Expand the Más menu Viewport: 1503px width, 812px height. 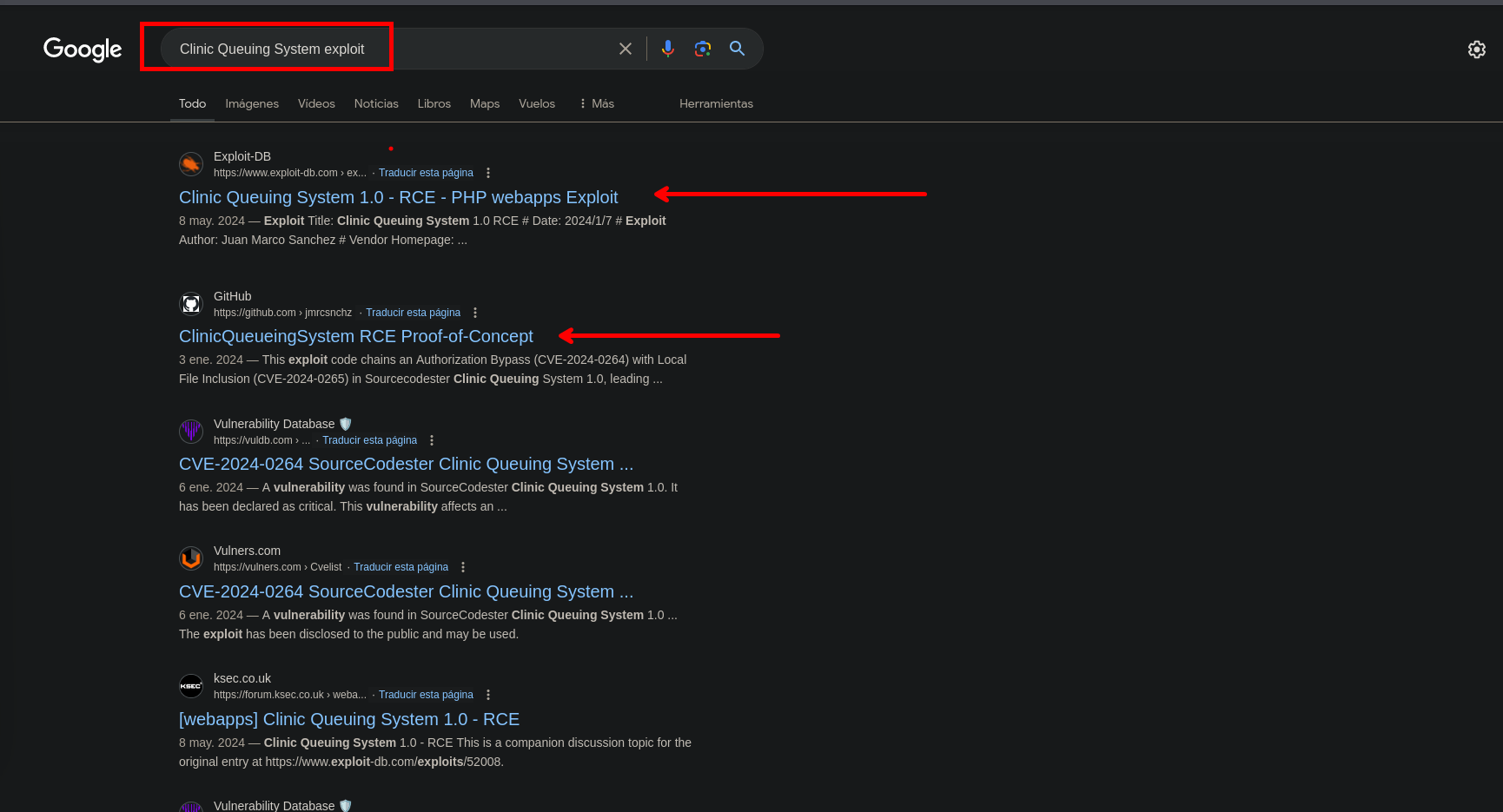(x=597, y=103)
